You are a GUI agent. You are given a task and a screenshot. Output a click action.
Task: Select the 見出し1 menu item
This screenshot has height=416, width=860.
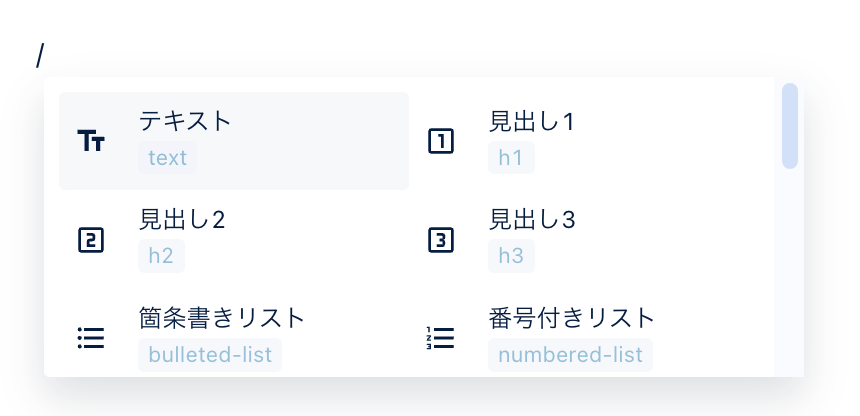click(584, 141)
